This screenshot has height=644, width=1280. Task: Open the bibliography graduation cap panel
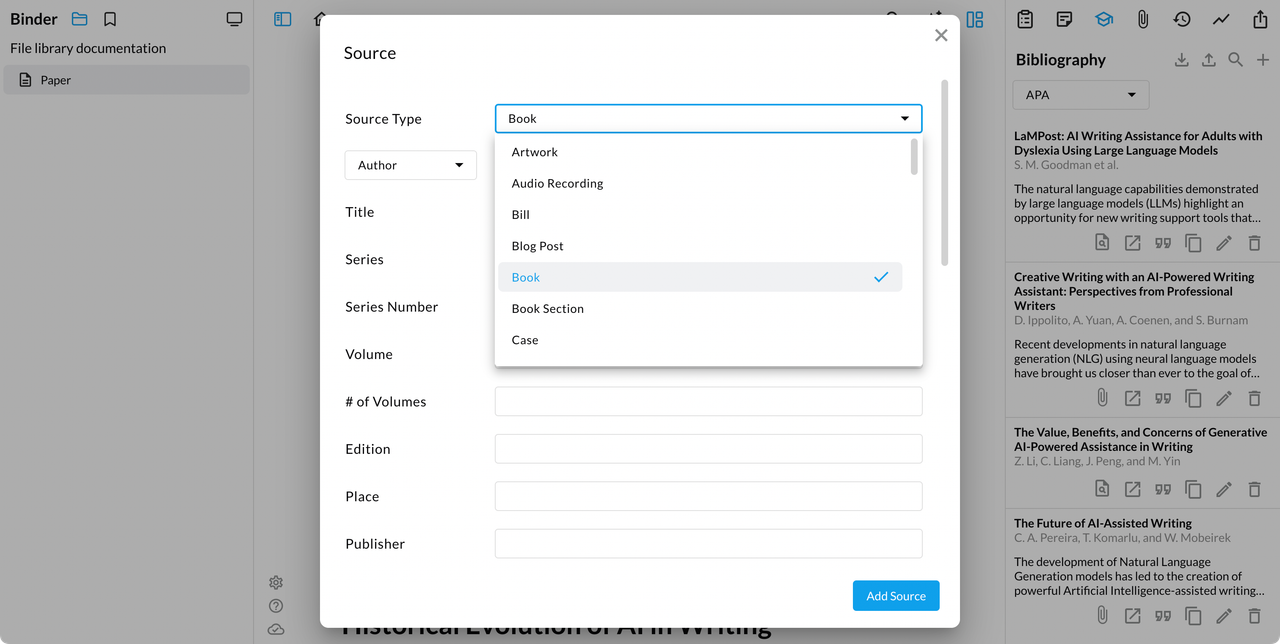pos(1103,19)
